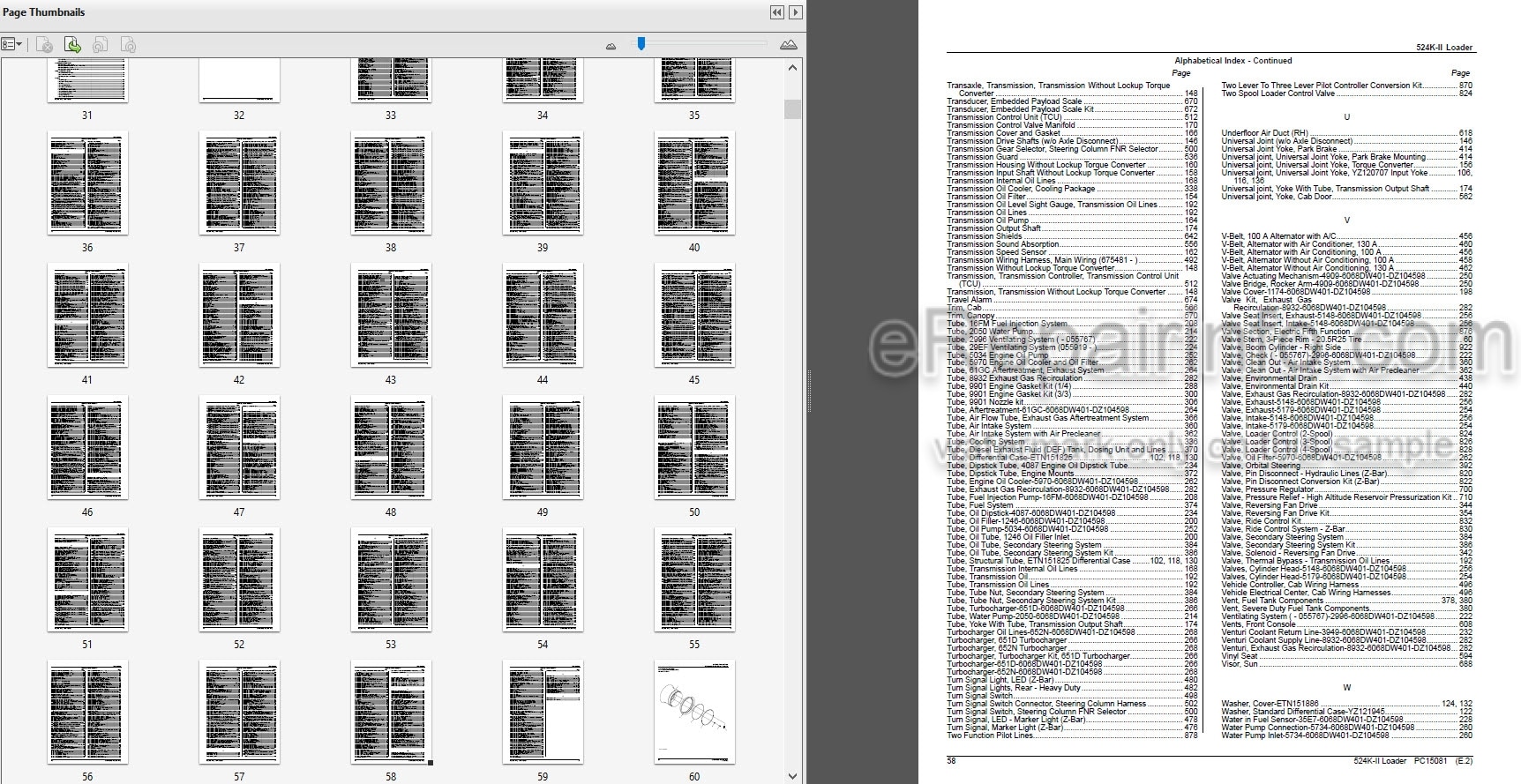Select page 51 thumbnail
The width and height of the screenshot is (1521, 784).
point(87,580)
